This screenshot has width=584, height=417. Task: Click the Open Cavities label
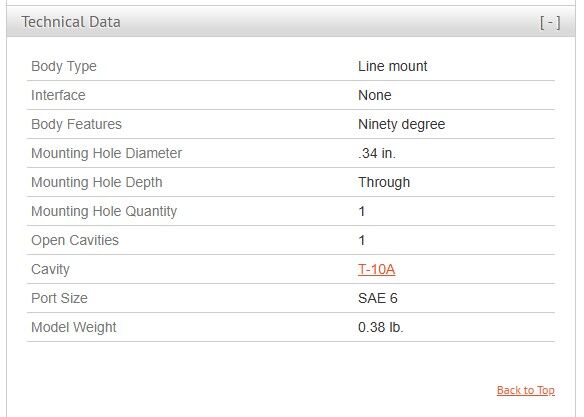point(75,240)
